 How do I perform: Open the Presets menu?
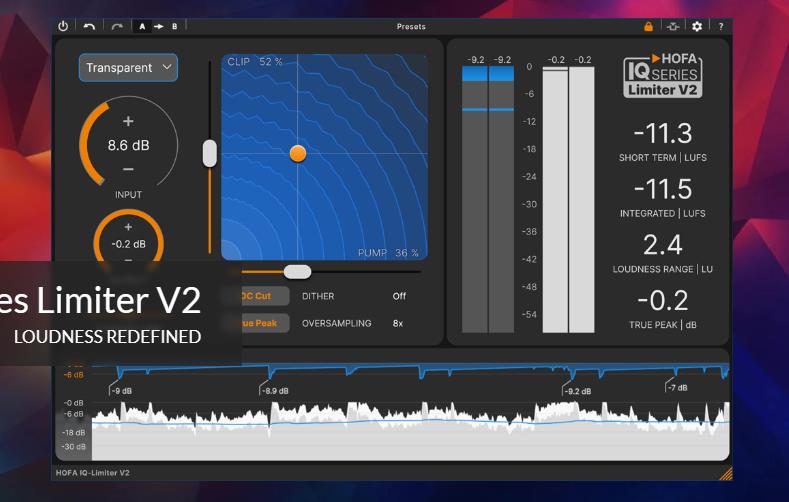(411, 26)
